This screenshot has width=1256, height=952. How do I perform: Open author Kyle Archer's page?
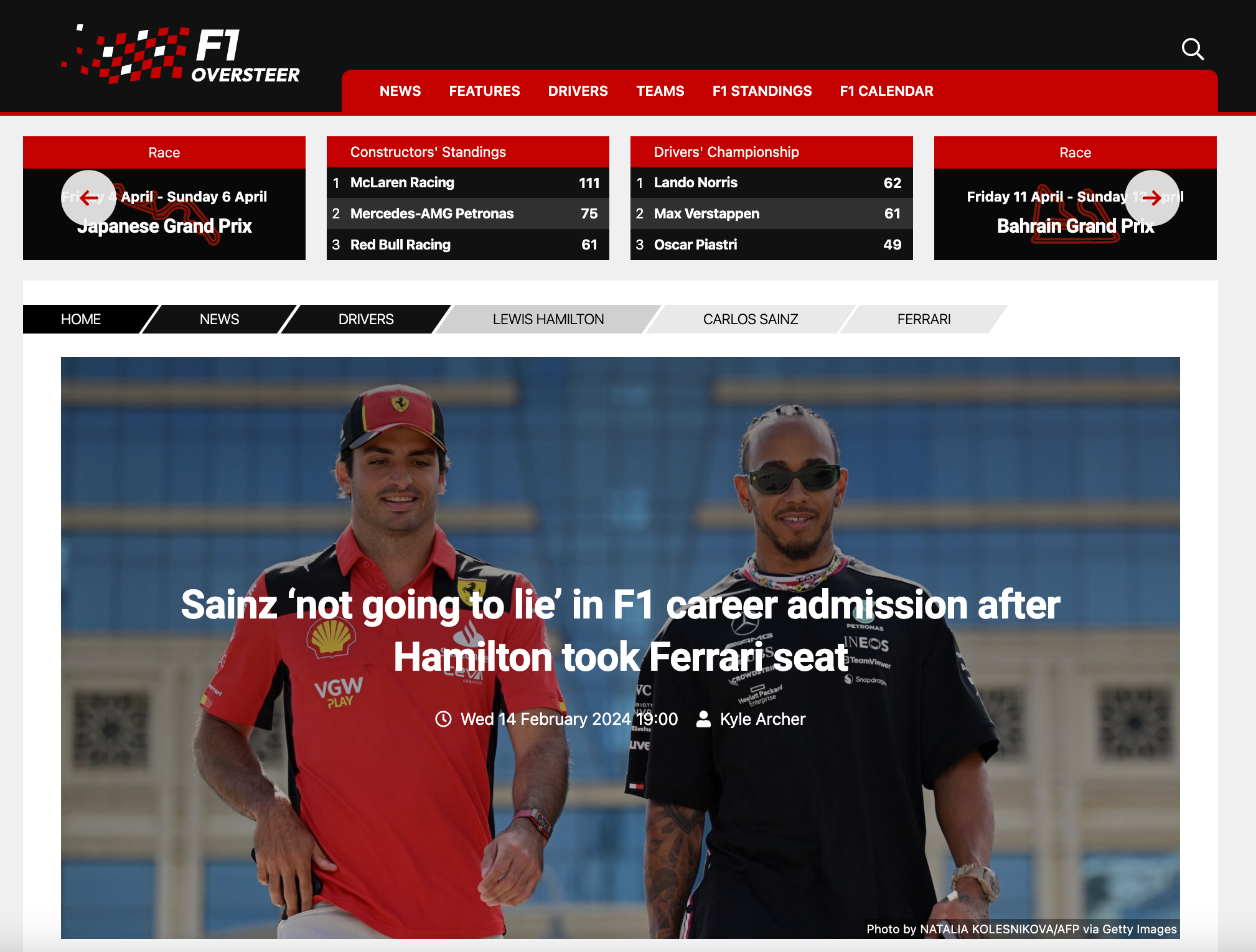[x=762, y=719]
